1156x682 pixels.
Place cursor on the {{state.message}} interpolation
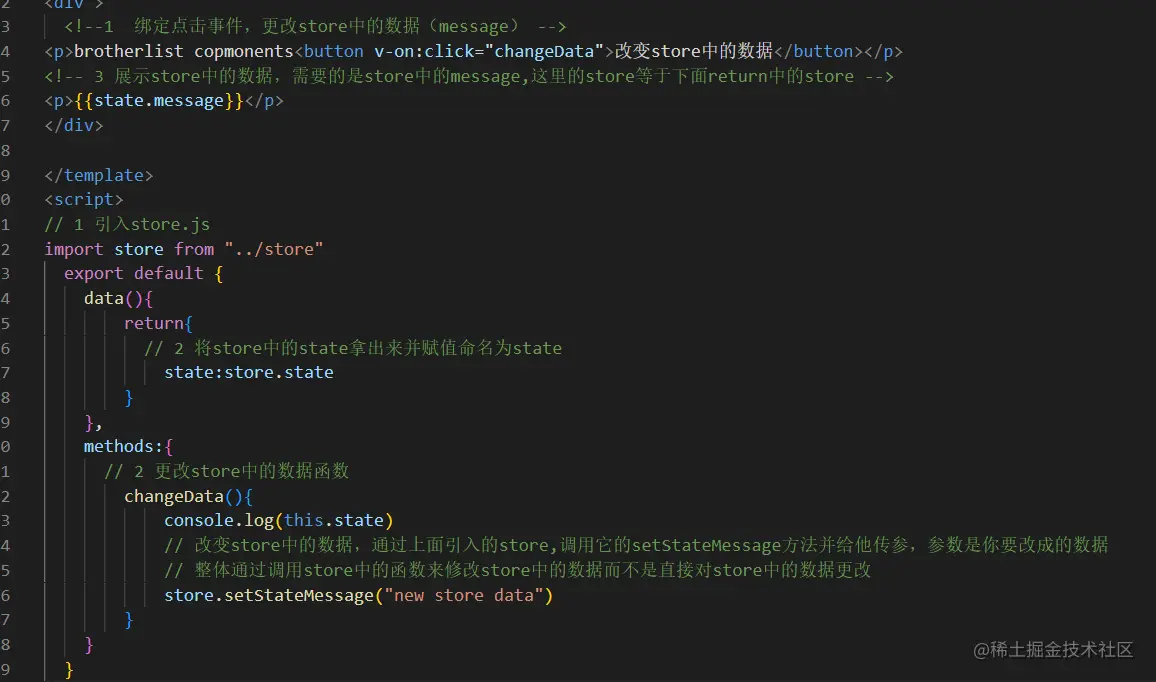point(158,101)
